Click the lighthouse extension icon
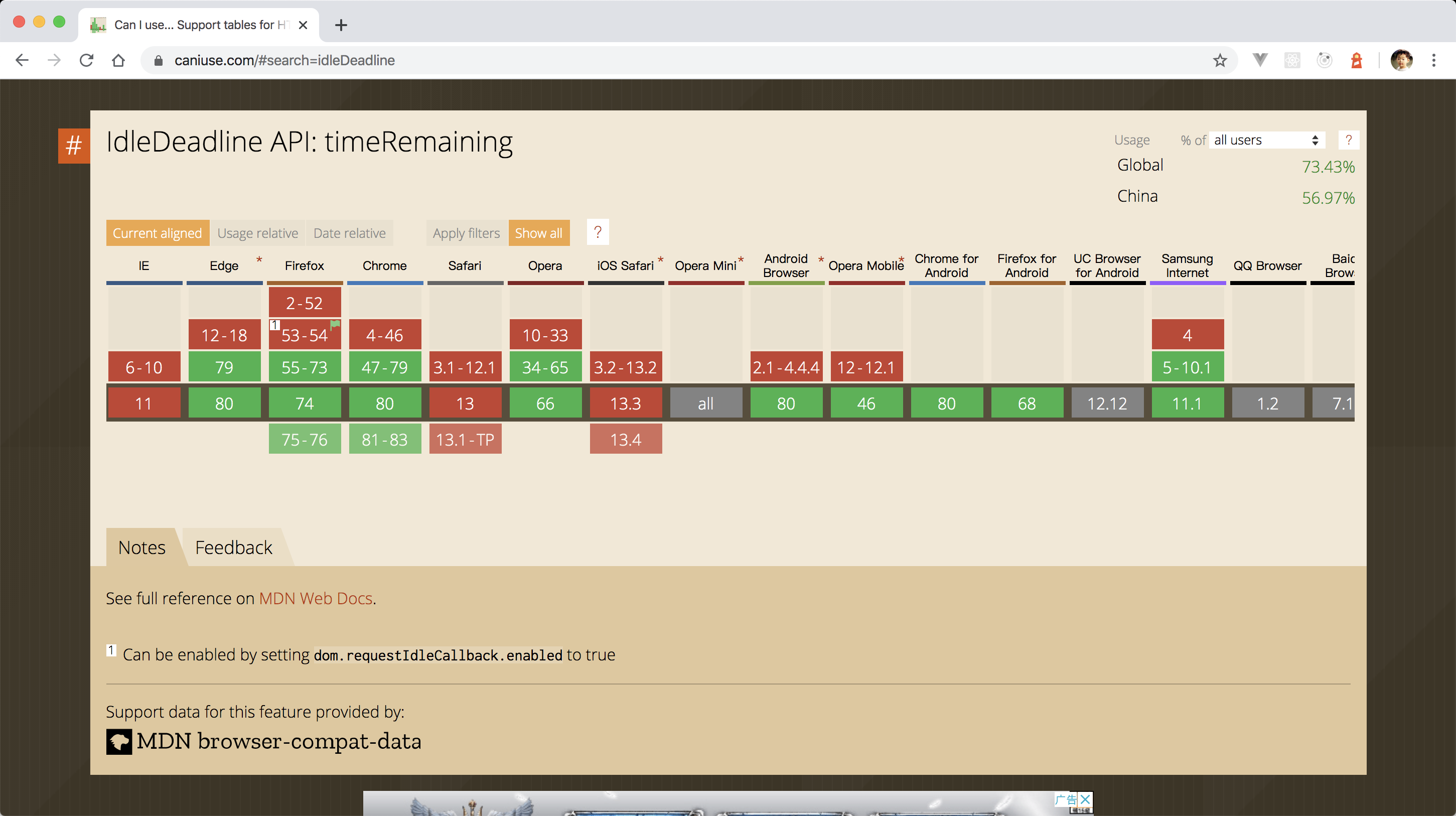This screenshot has width=1456, height=816. 1356,60
